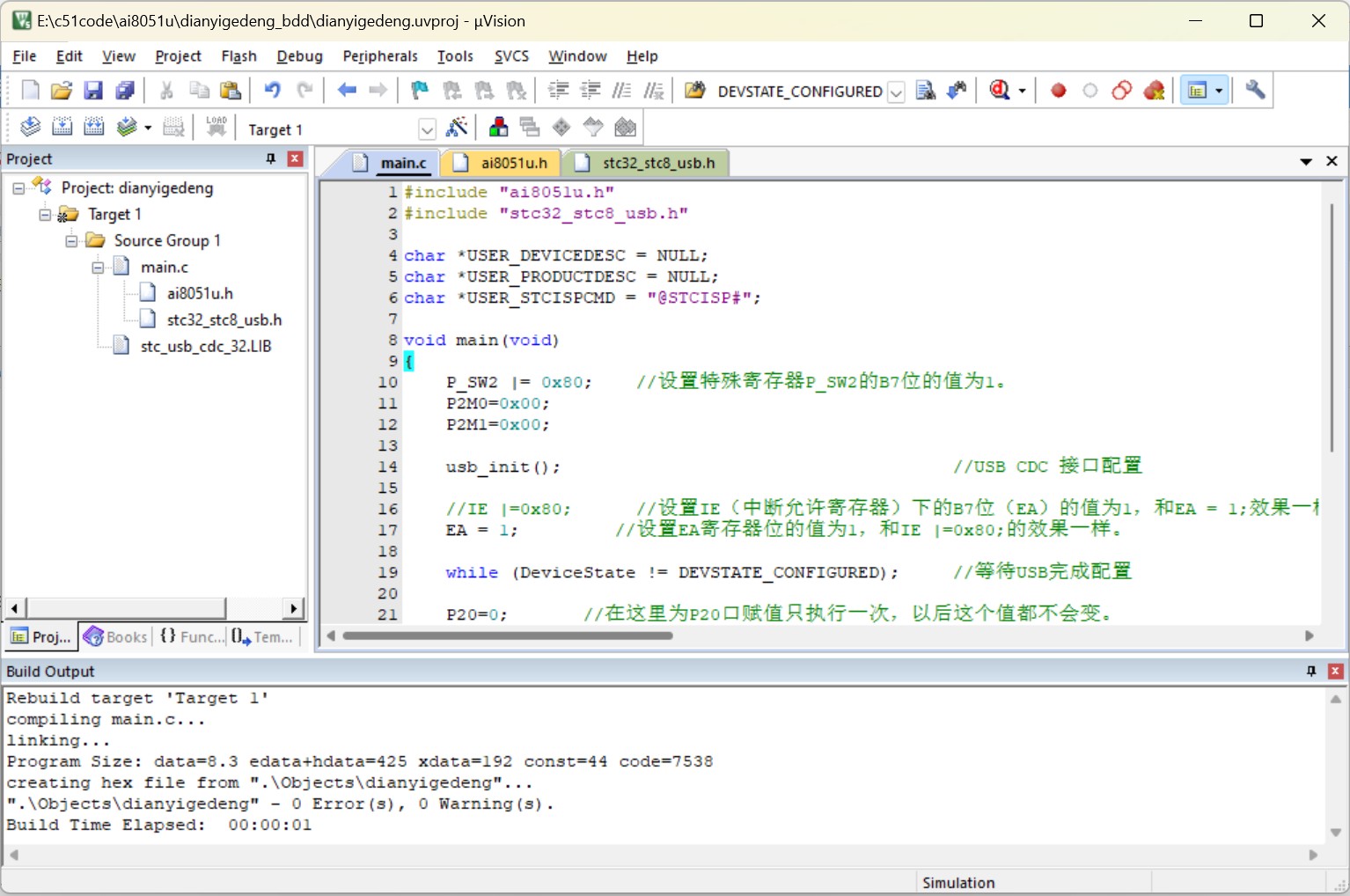Open the batch build dropdown arrow

(x=147, y=128)
